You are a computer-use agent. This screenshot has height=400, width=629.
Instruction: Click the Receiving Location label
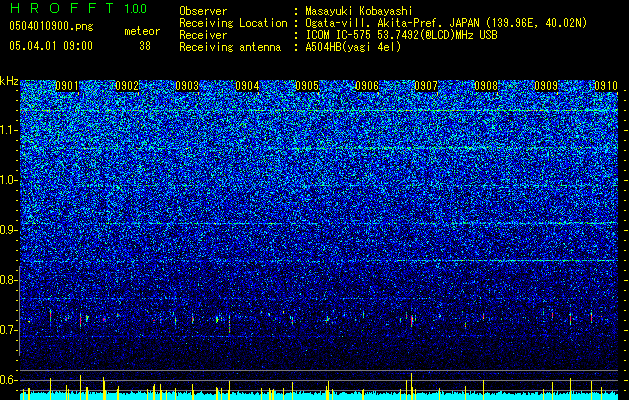pyautogui.click(x=233, y=23)
